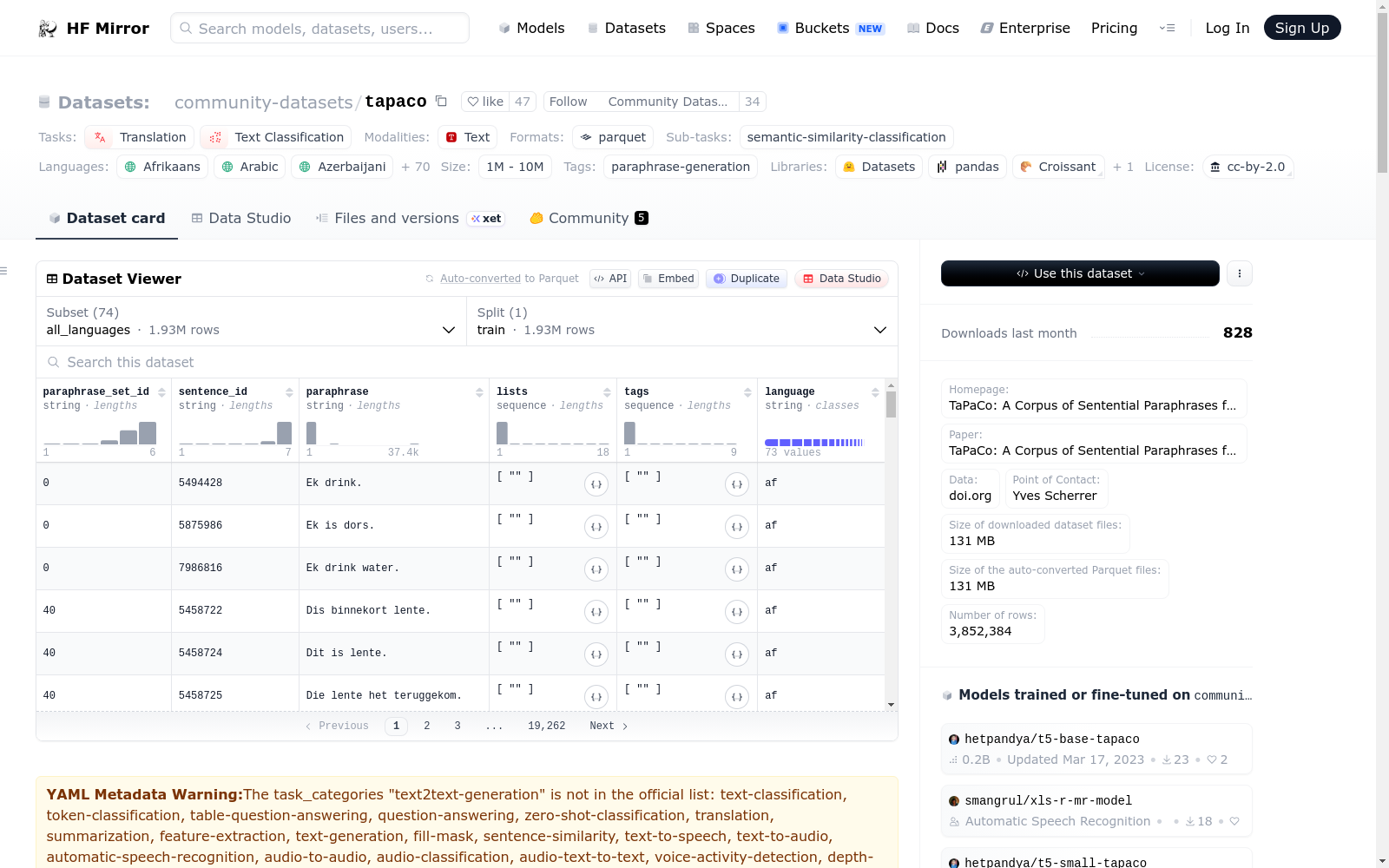1389x868 pixels.
Task: Expand lists cell in the 'Dis binnekort lente.' row
Action: coord(596,612)
